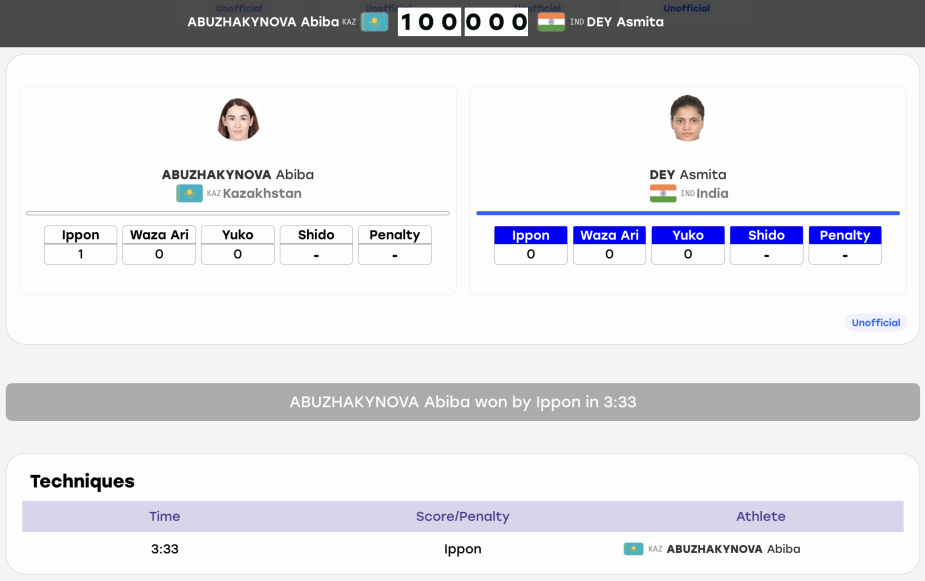Click ABUZHAKYNOVA Abiba in Techniques table
The width and height of the screenshot is (925, 581).
pyautogui.click(x=733, y=549)
